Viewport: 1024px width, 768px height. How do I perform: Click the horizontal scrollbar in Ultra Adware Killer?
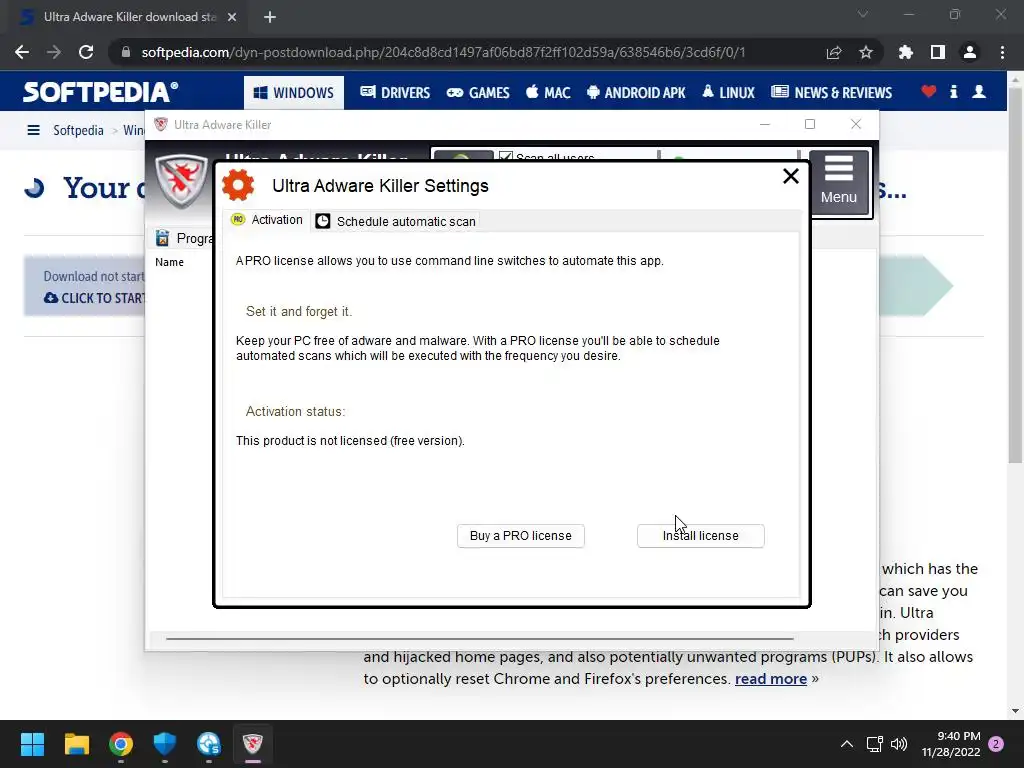point(480,639)
